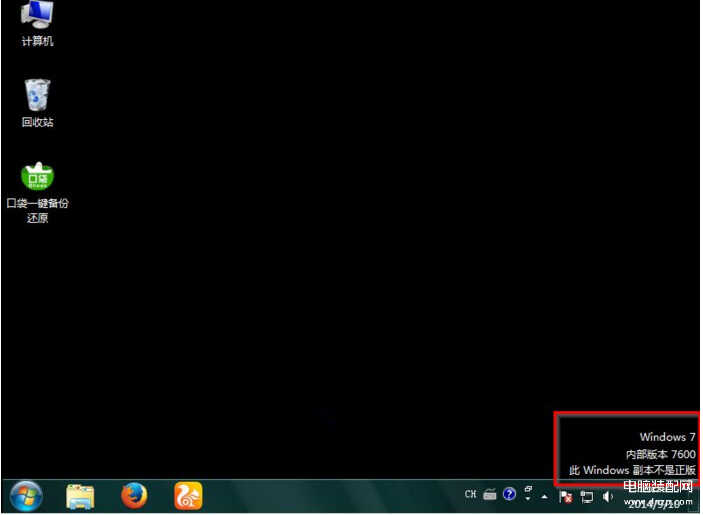Screen dimensions: 703x515
Task: Select the 口袋一键备份还原 desktop icon
Action: pyautogui.click(x=37, y=176)
